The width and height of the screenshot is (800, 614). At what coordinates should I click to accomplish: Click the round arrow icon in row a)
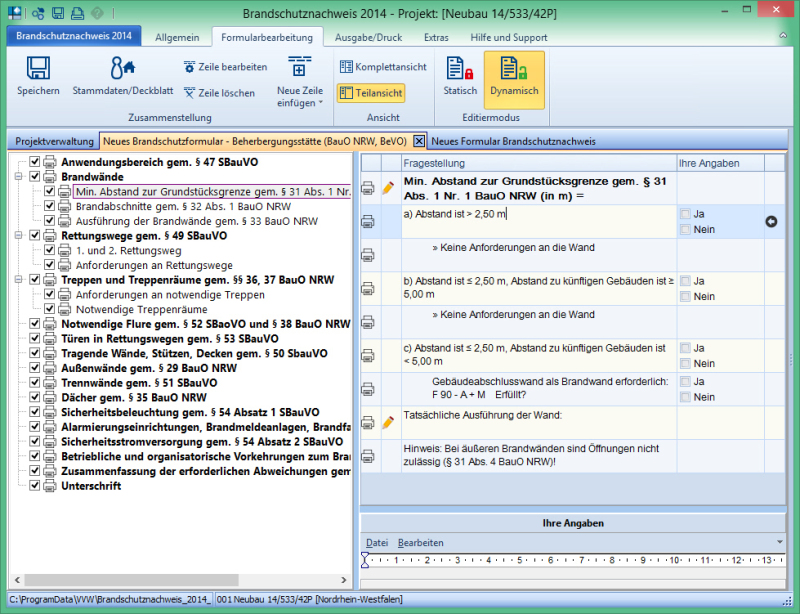pos(771,222)
